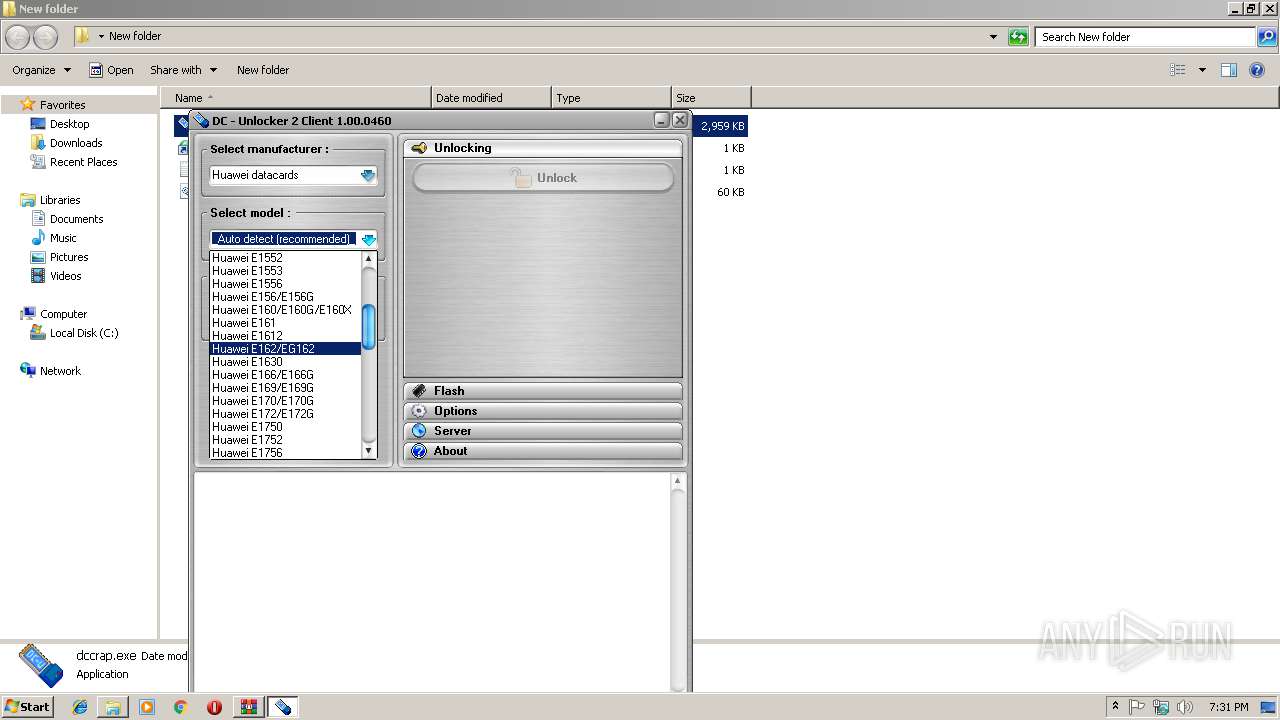1280x720 pixels.
Task: Click model list scrollbar down arrow
Action: pos(369,451)
